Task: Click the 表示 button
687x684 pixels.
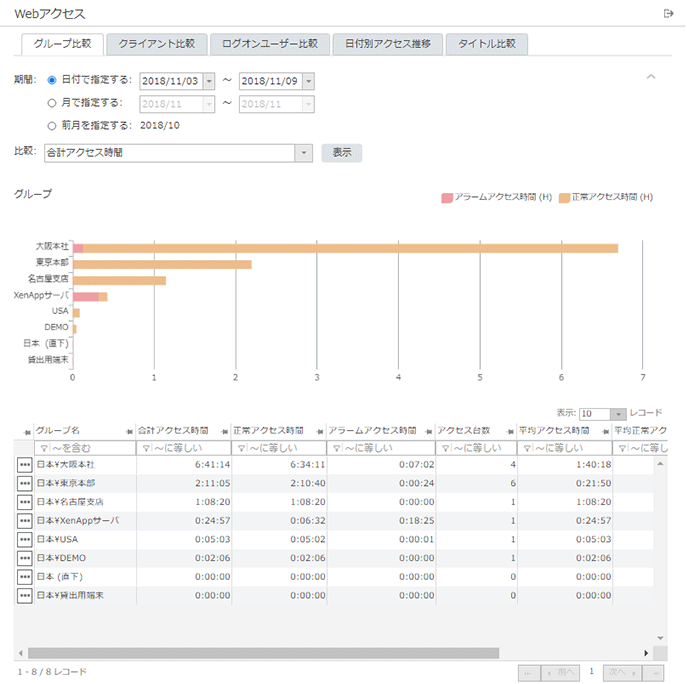Action: pyautogui.click(x=341, y=153)
